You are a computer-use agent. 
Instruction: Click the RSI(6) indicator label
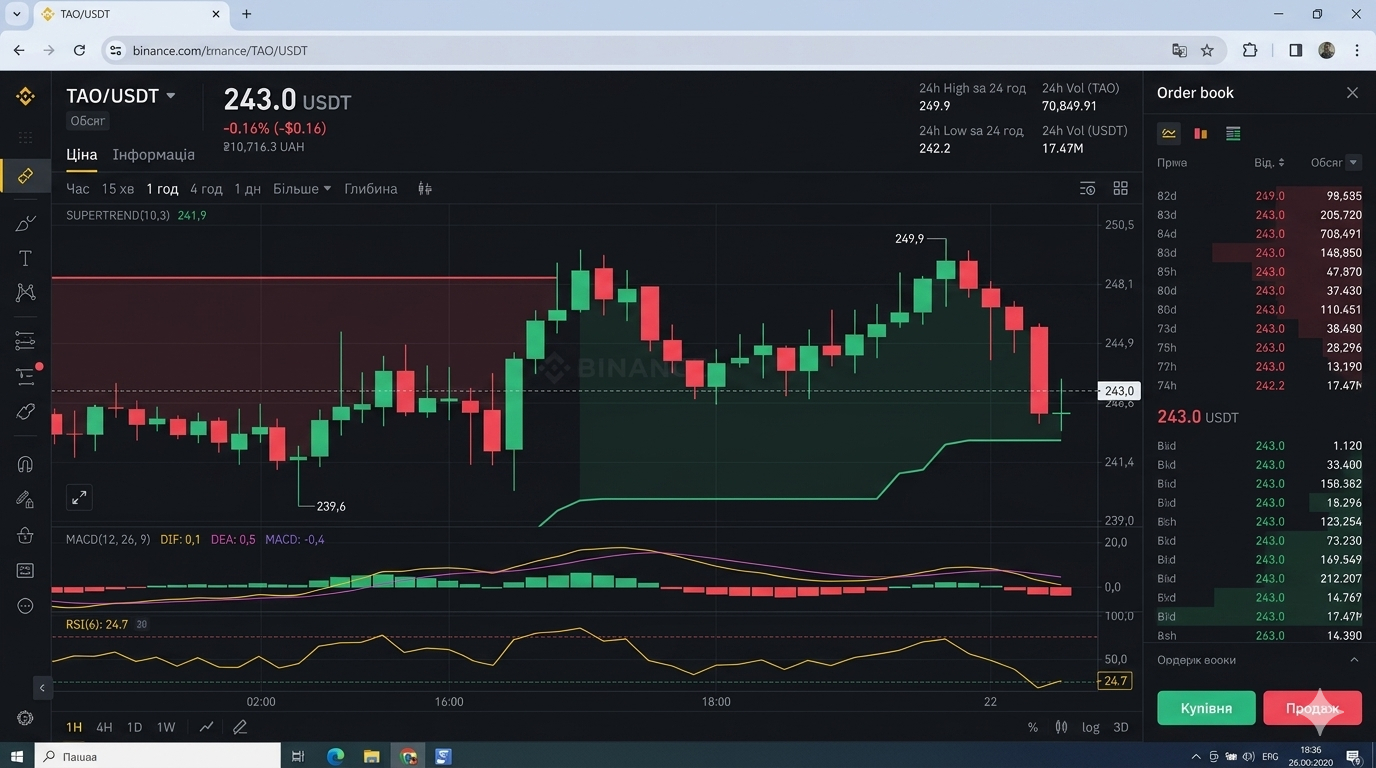point(97,624)
